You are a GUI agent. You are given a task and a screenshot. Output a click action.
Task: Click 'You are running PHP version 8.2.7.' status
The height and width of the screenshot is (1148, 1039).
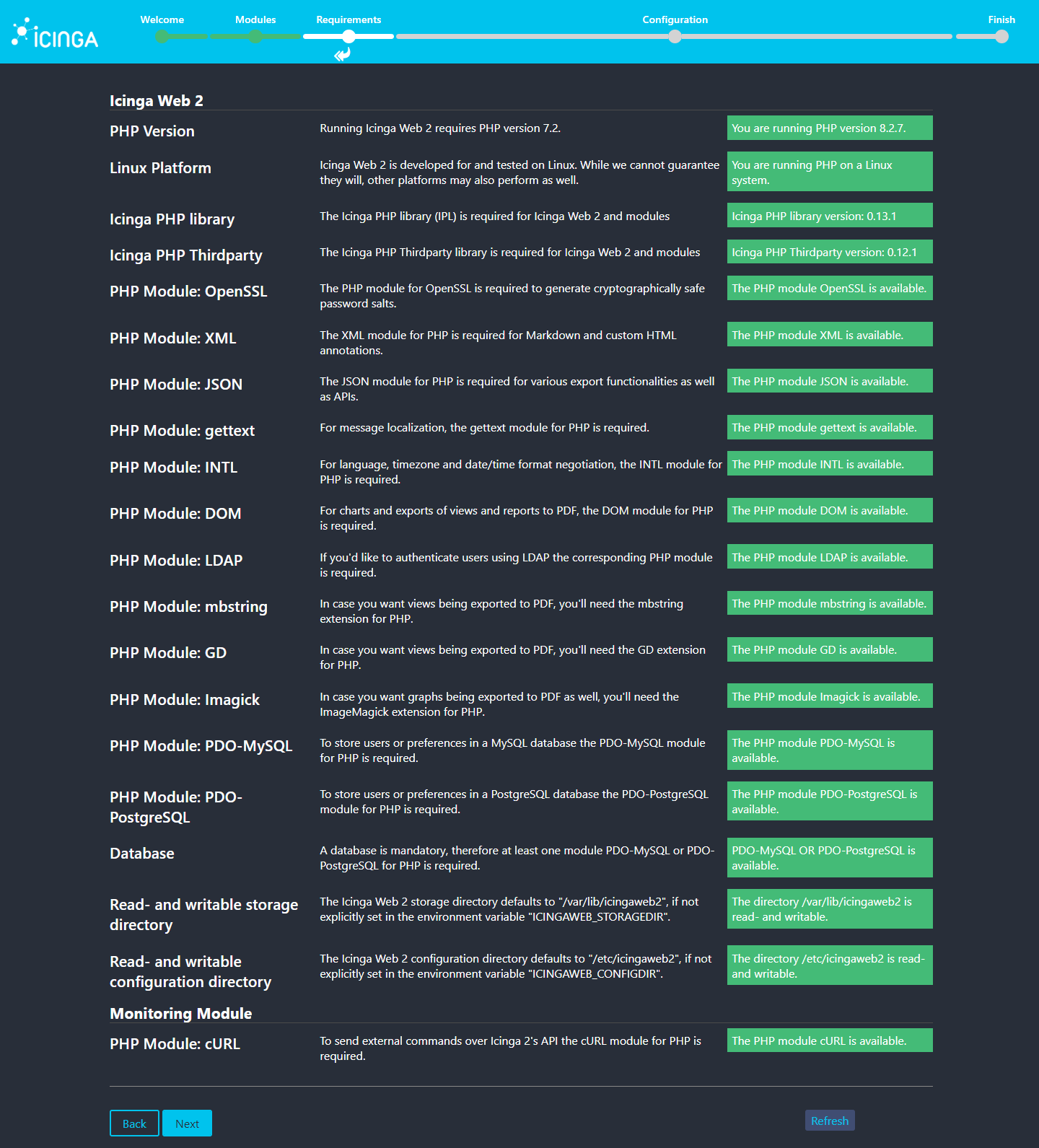(830, 128)
